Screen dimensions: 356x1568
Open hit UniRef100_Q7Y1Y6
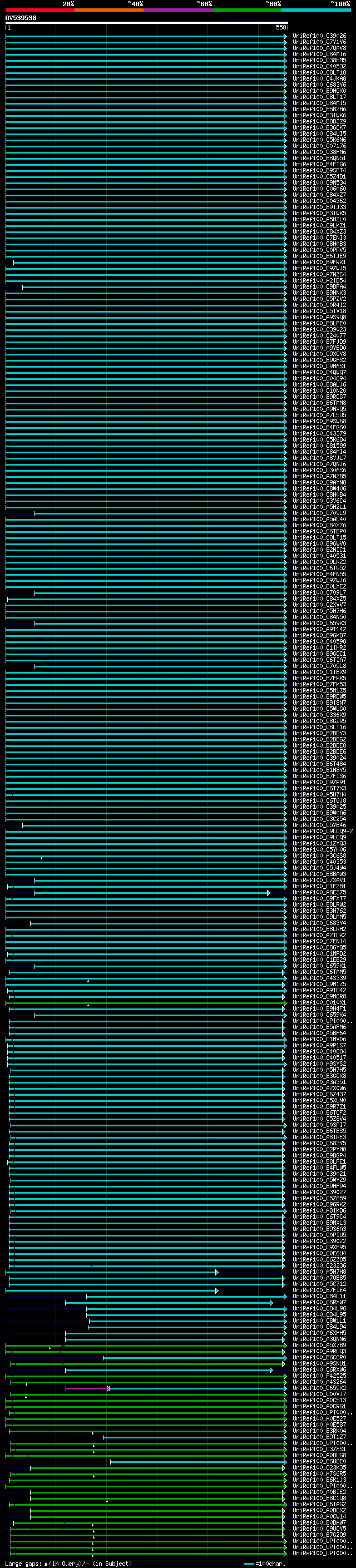[x=319, y=42]
